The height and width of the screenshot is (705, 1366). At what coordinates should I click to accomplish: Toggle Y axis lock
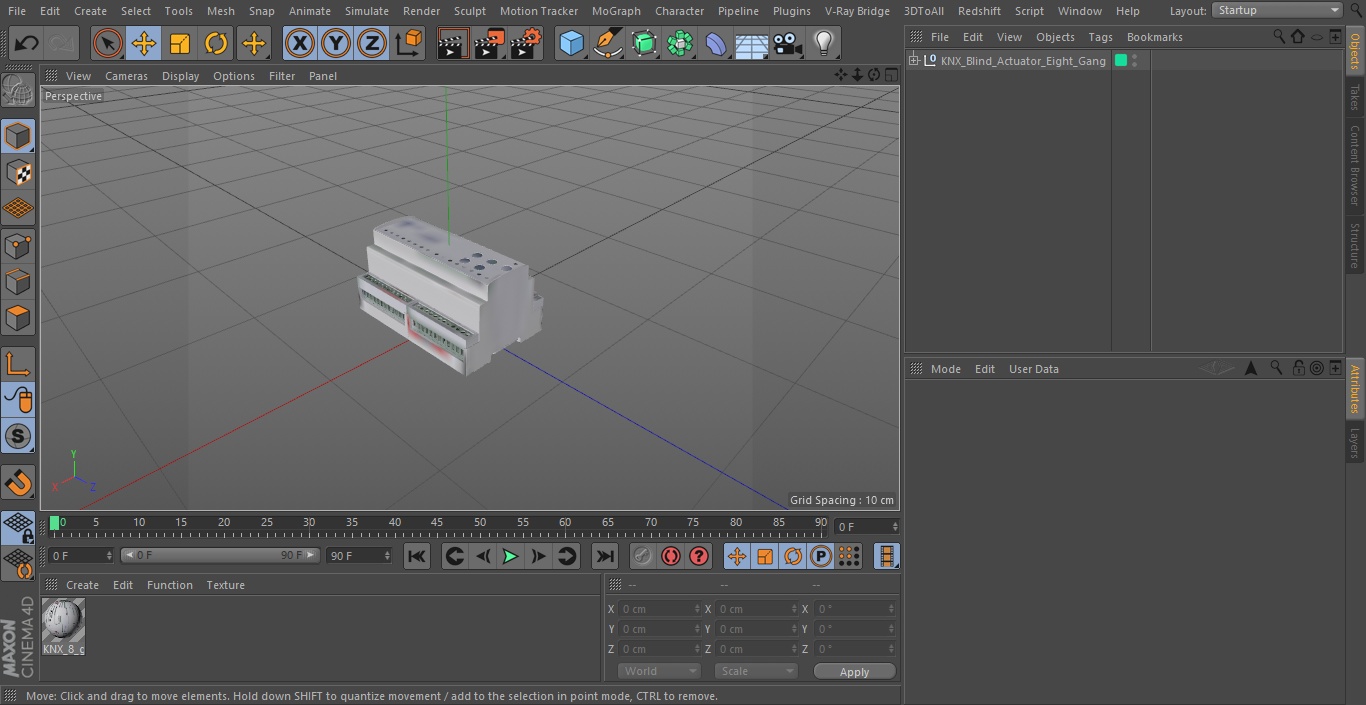(x=336, y=43)
